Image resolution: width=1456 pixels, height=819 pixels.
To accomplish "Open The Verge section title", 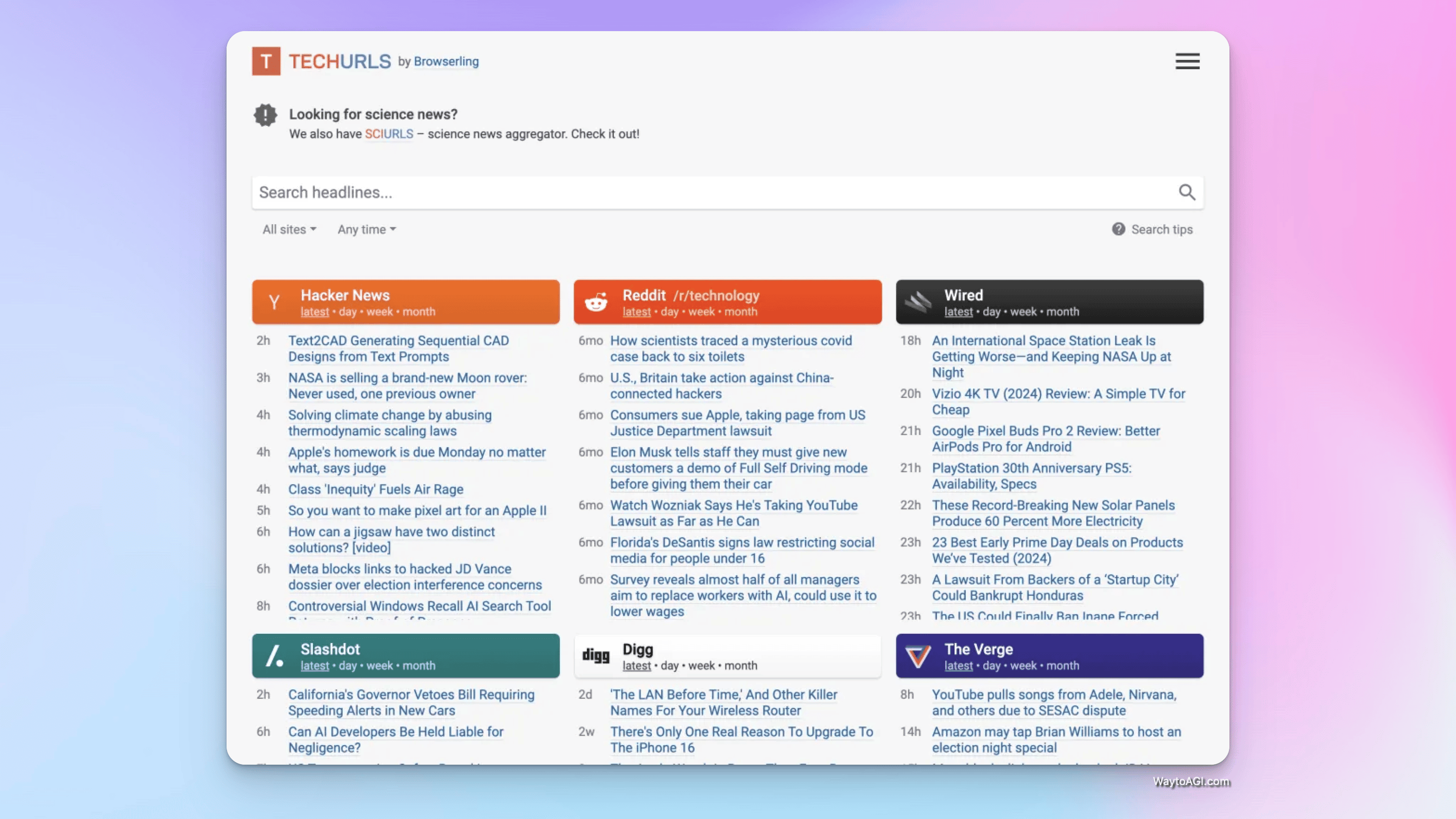I will point(978,649).
